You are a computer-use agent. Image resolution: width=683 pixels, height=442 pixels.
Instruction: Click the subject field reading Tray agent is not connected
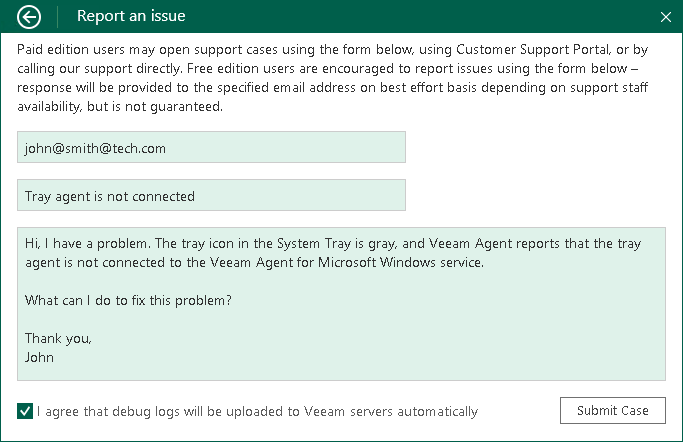[x=211, y=196]
